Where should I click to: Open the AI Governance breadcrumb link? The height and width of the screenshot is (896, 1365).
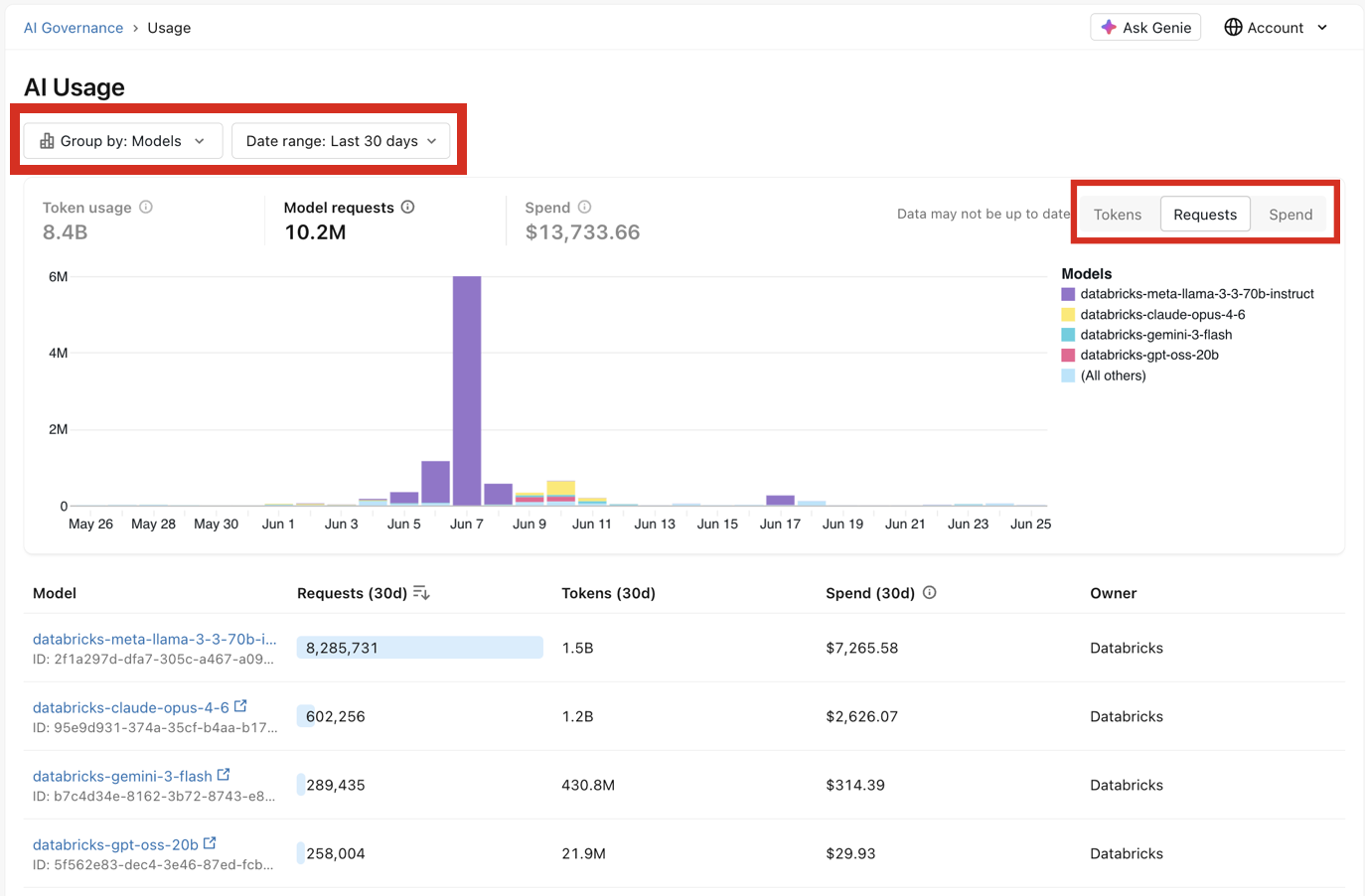(74, 28)
